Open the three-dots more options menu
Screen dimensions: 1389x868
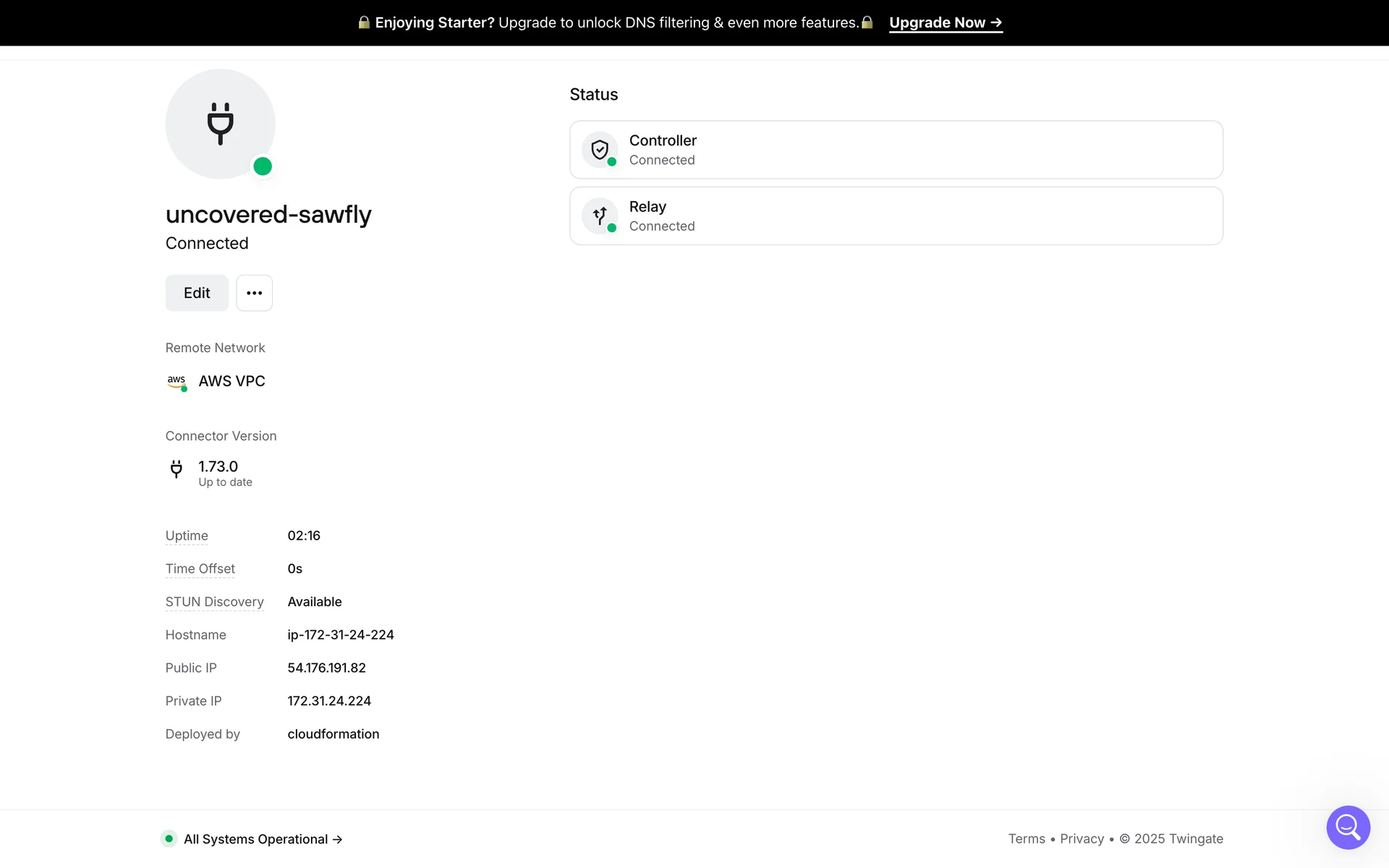tap(254, 293)
